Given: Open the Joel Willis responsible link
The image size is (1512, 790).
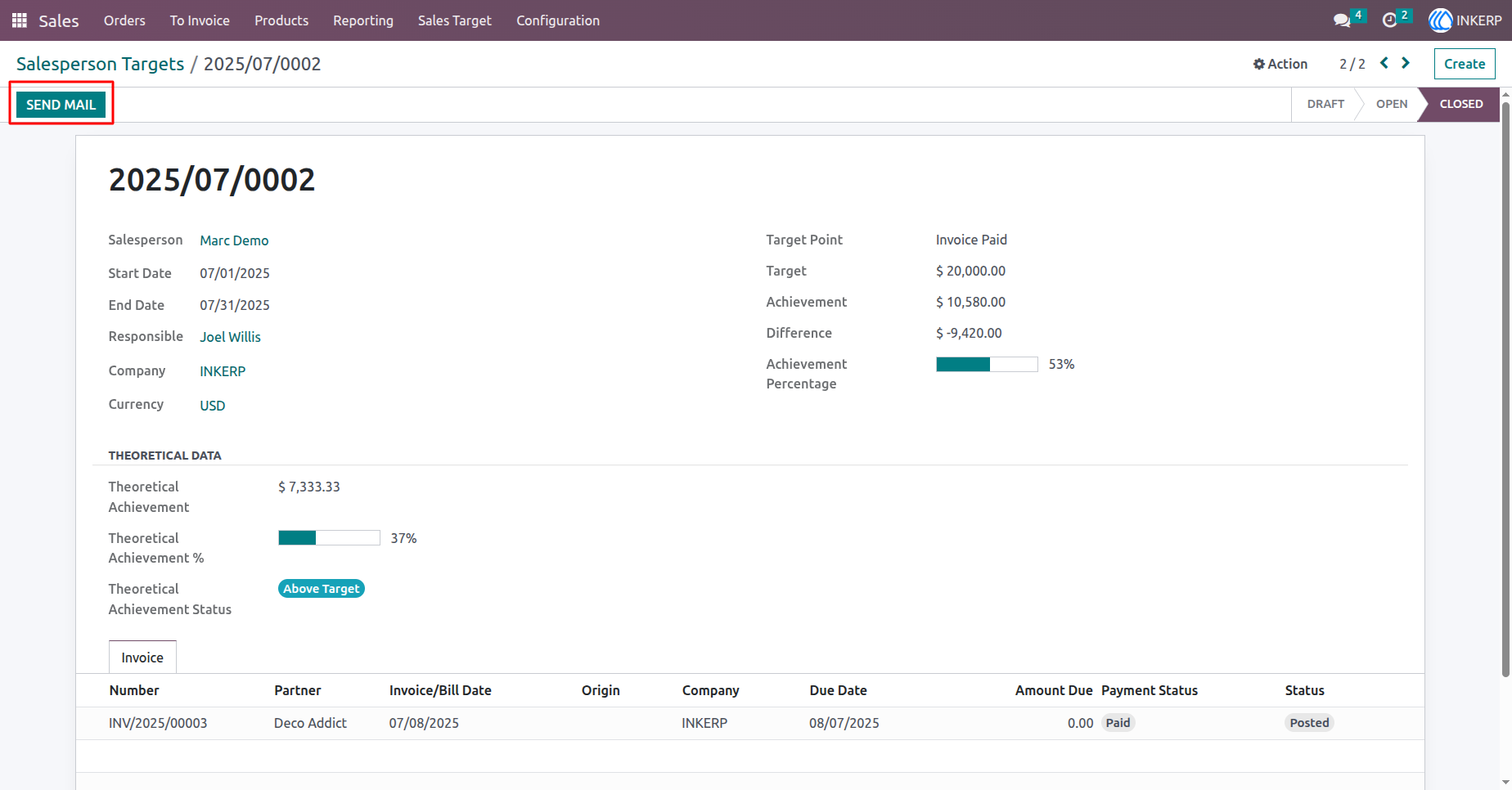Looking at the screenshot, I should 231,337.
